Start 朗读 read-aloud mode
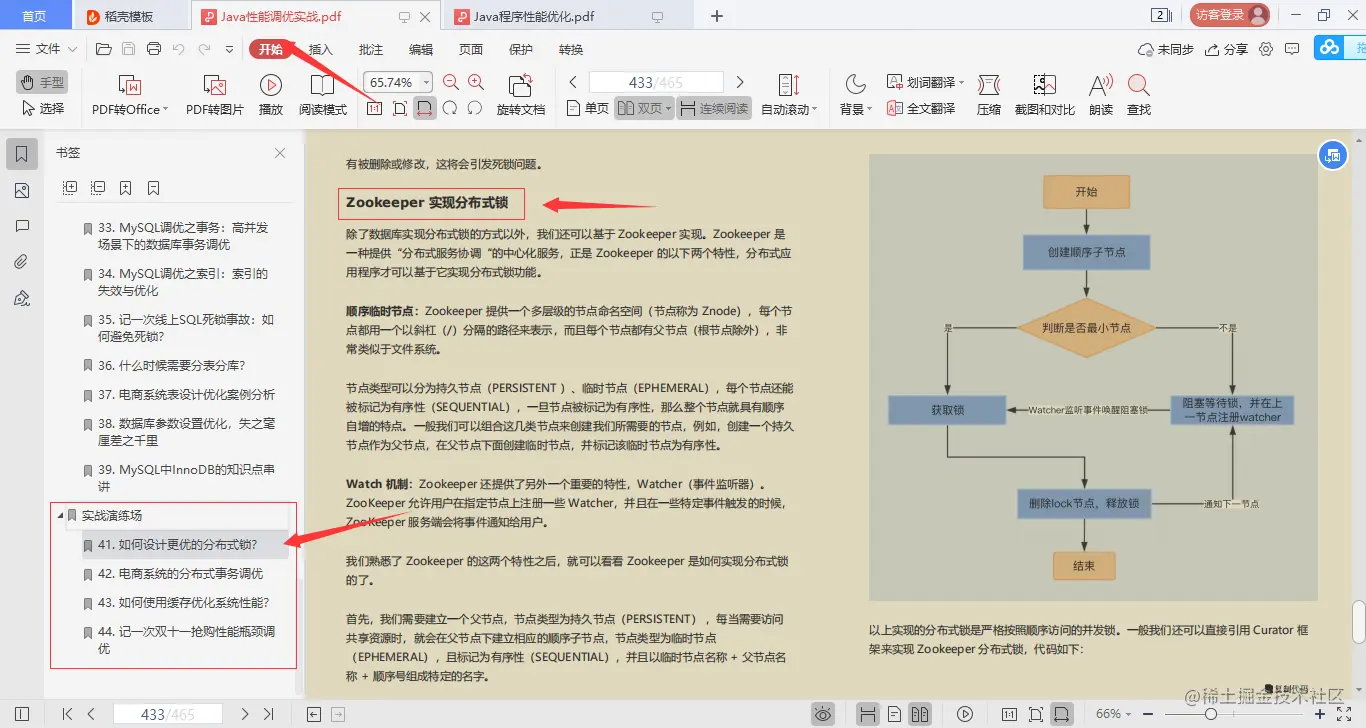This screenshot has height=728, width=1366. click(1099, 93)
